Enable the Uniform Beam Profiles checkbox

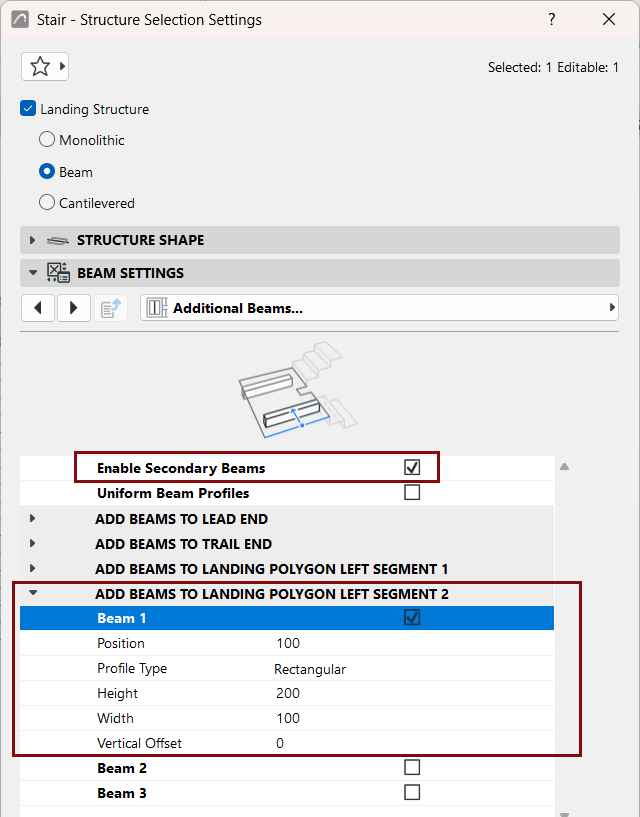click(x=412, y=492)
